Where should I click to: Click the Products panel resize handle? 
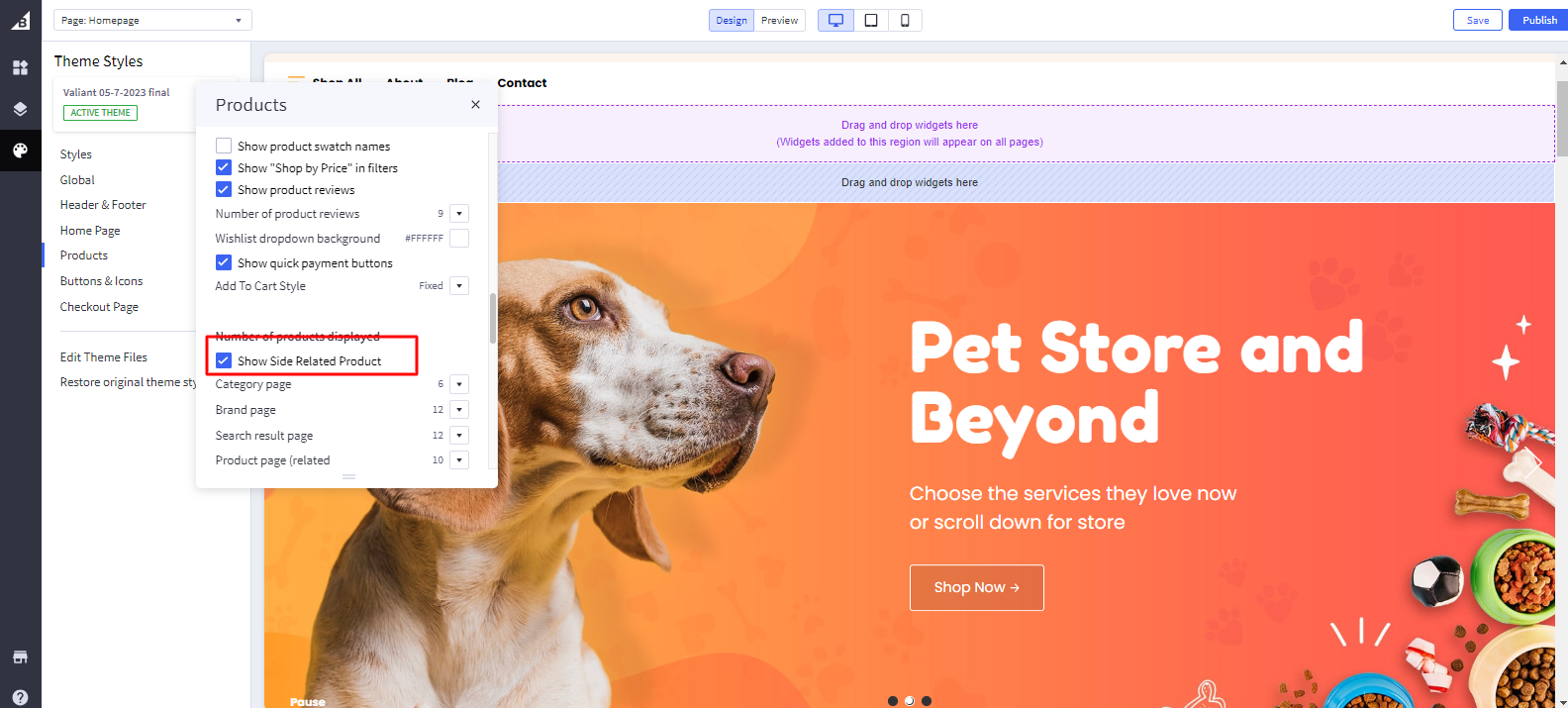click(348, 477)
